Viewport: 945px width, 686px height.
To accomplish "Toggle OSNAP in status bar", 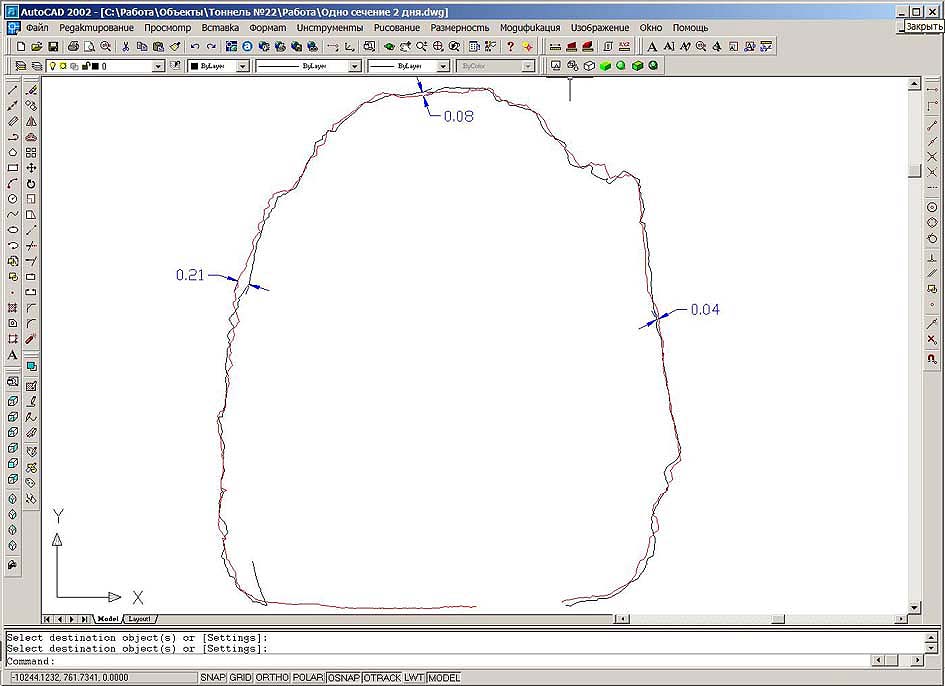I will point(344,678).
